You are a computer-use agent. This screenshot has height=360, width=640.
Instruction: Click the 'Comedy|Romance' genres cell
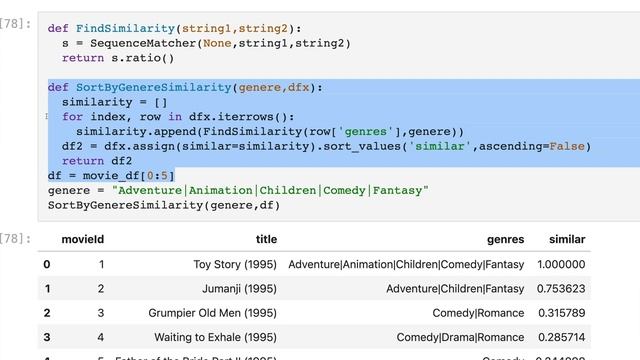point(478,313)
